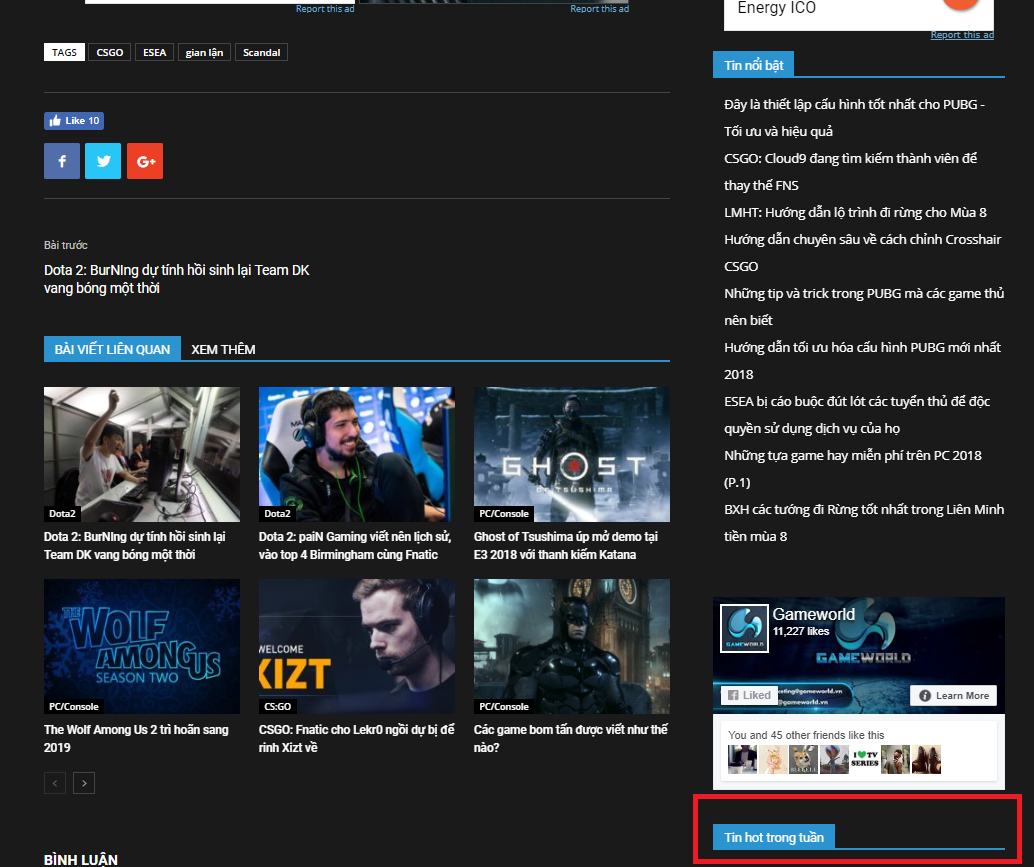This screenshot has width=1034, height=867.
Task: Open previous article about BurNIng reviving Team DK
Action: click(x=177, y=279)
